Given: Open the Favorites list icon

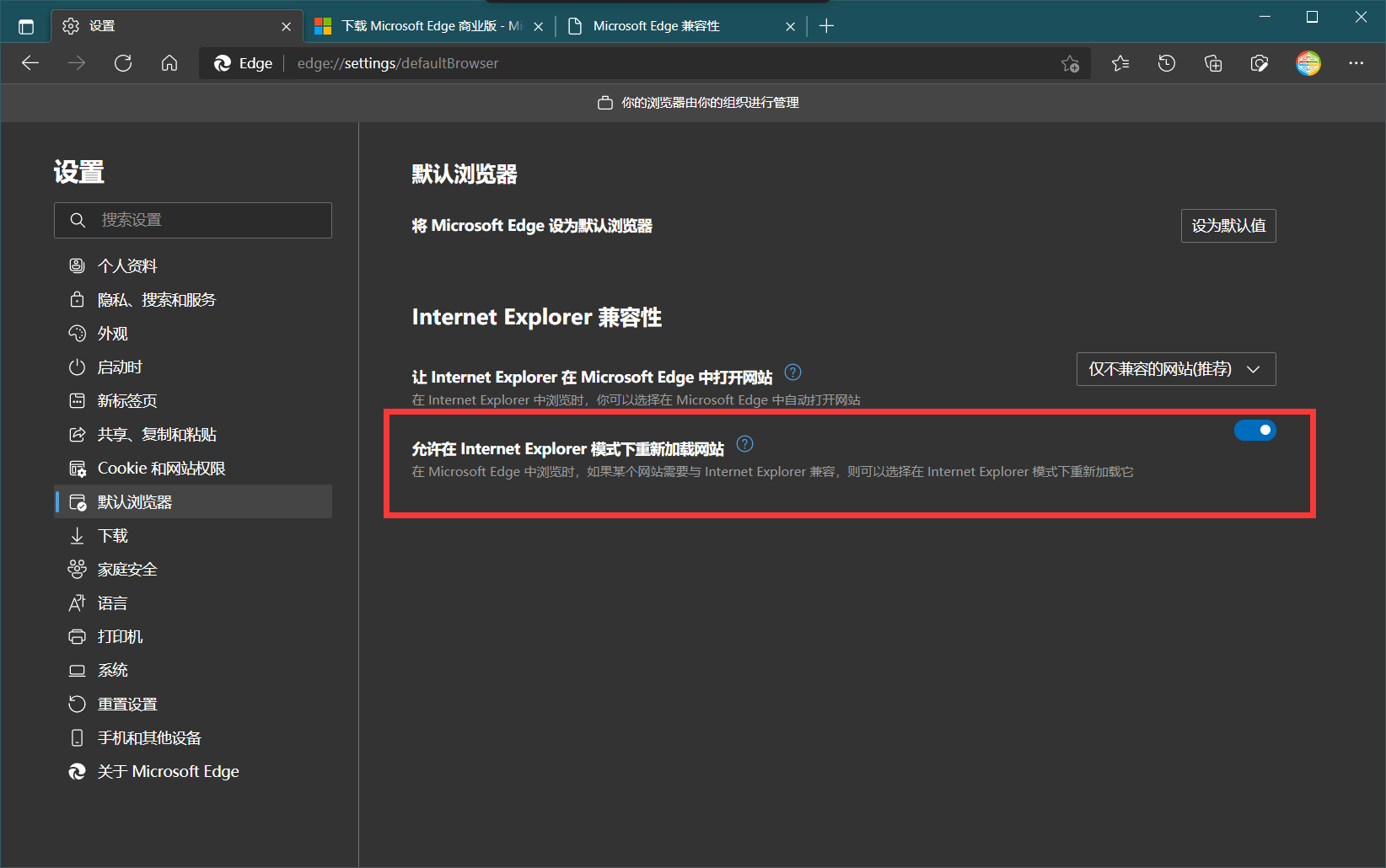Looking at the screenshot, I should click(x=1120, y=63).
